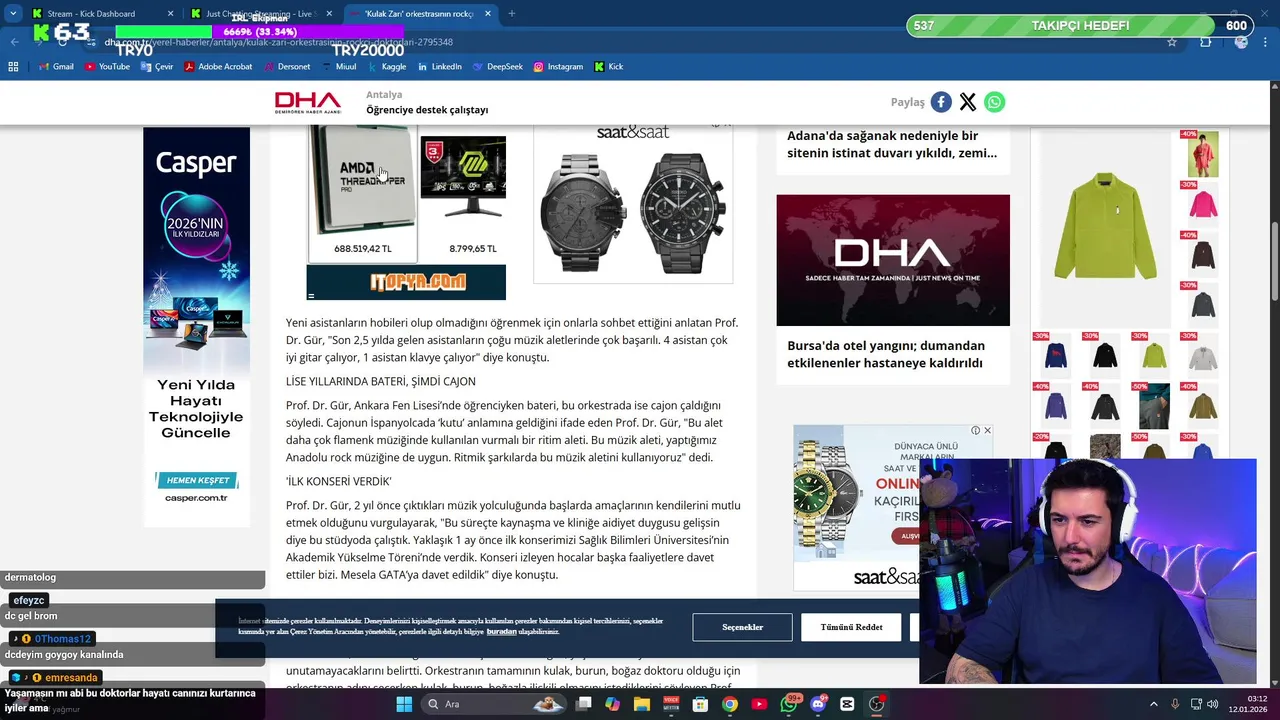Open Google Chrome from the taskbar
The height and width of the screenshot is (720, 1280).
tap(730, 704)
